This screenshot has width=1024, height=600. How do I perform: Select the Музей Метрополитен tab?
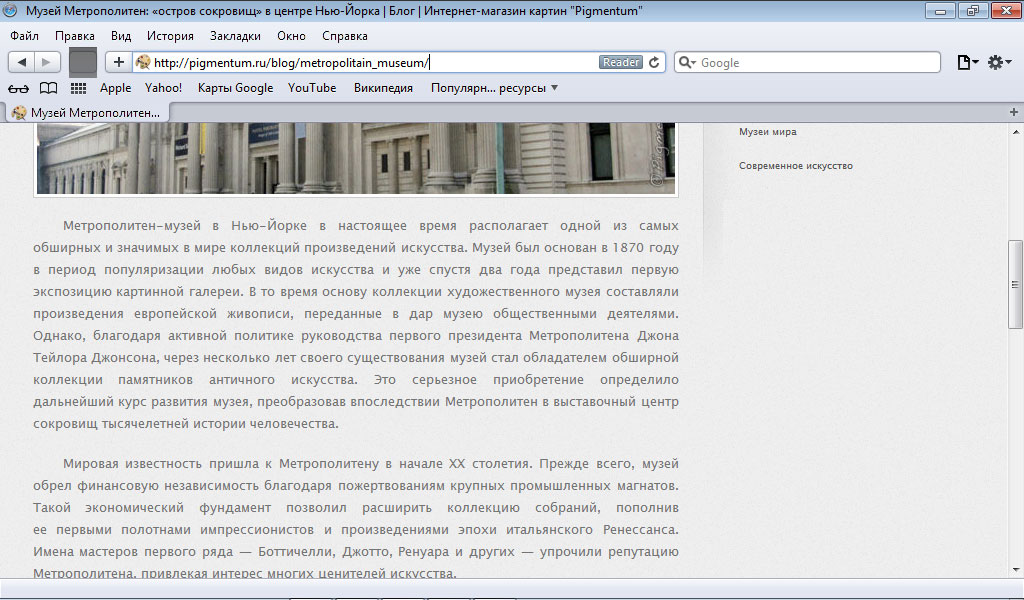point(88,113)
